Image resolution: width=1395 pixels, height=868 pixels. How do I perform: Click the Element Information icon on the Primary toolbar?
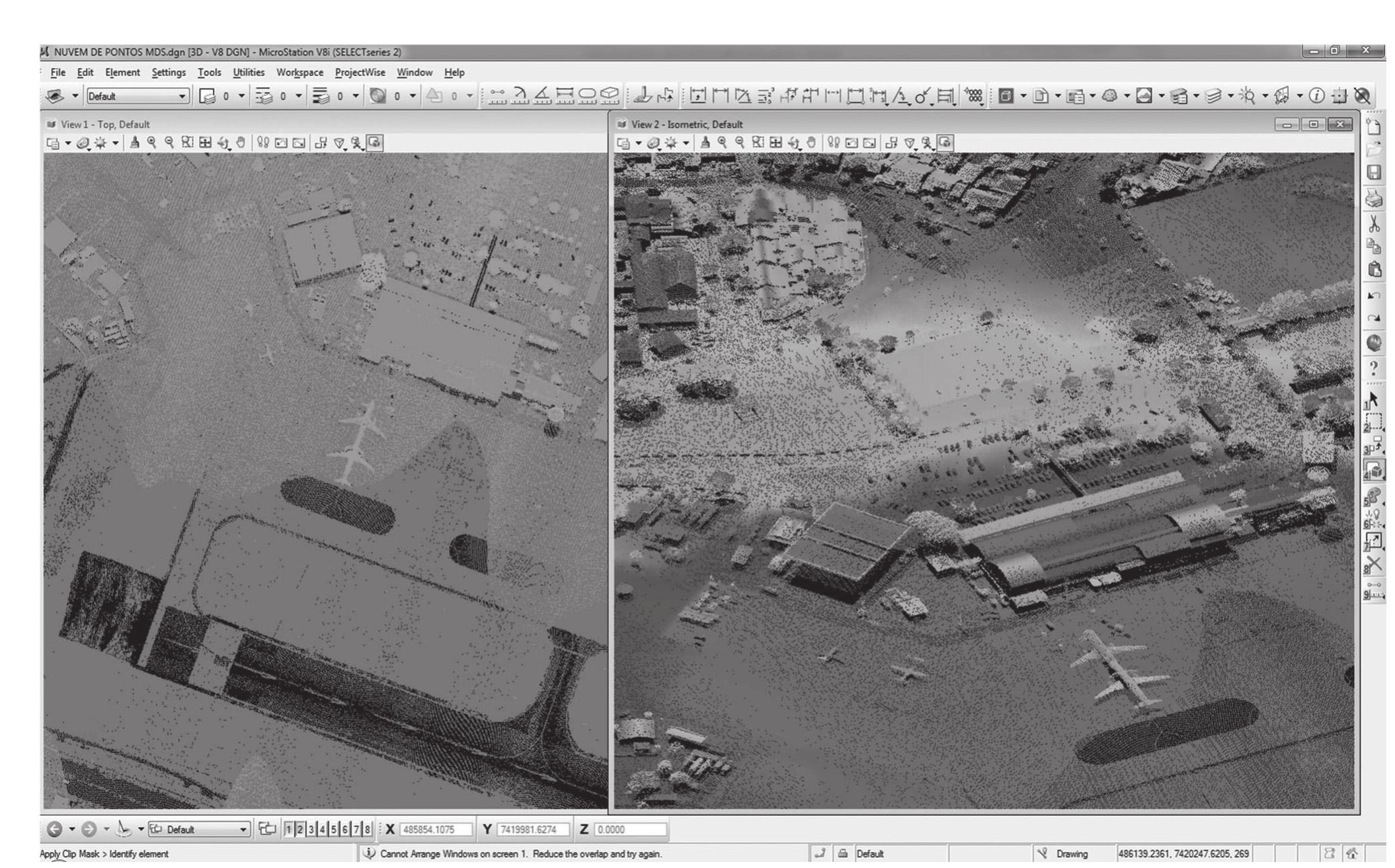coord(1316,96)
